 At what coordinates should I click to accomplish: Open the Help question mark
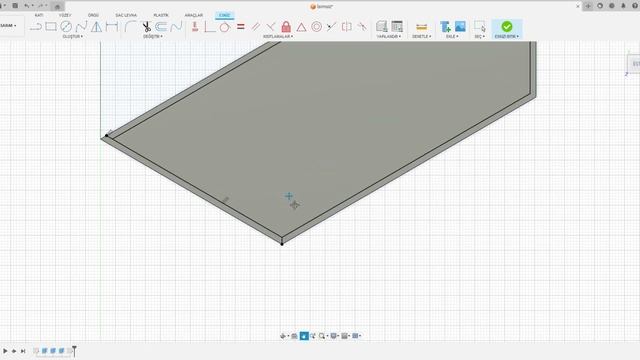[x=635, y=6]
